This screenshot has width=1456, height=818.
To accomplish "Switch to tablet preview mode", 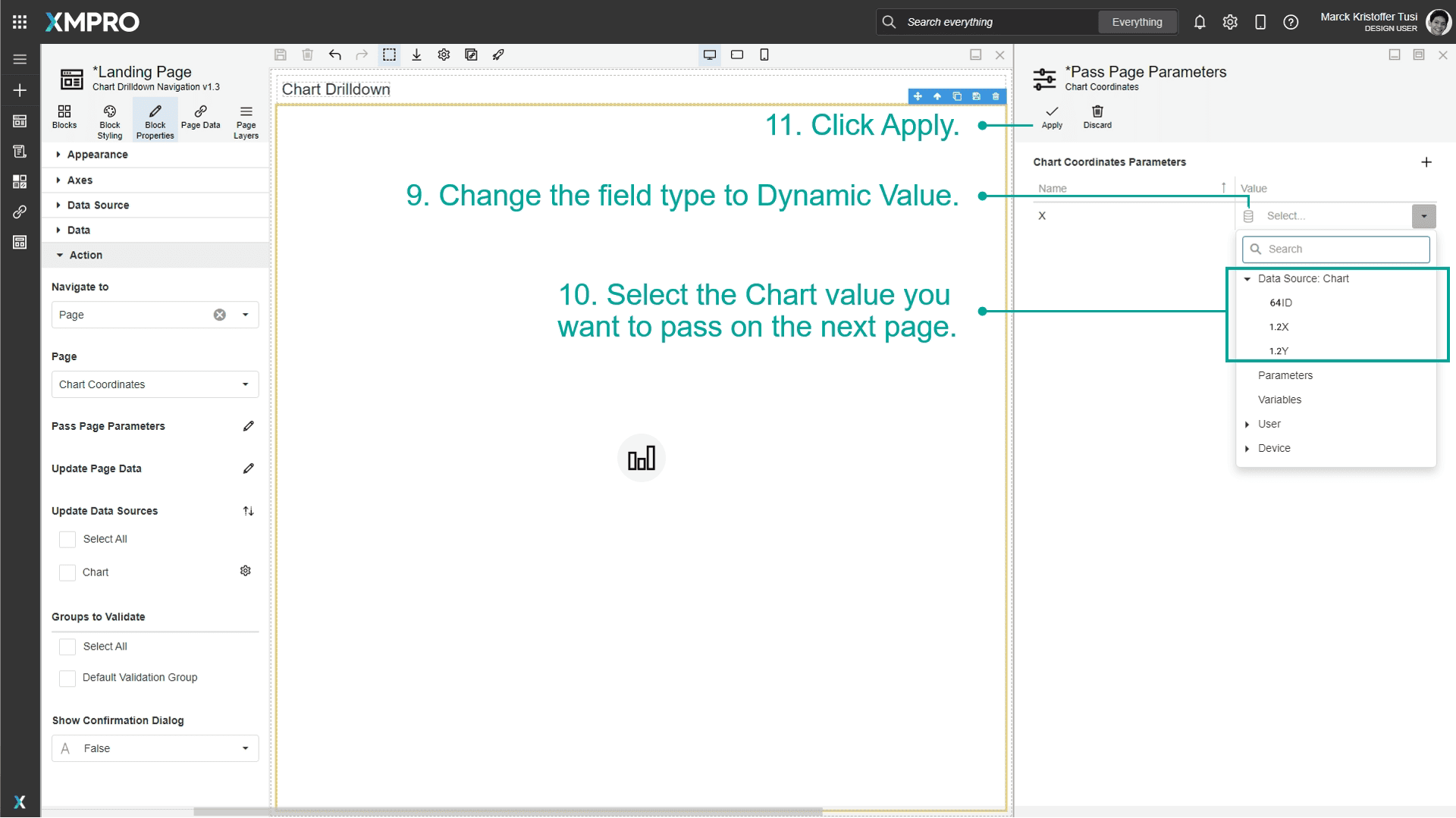I will (736, 55).
